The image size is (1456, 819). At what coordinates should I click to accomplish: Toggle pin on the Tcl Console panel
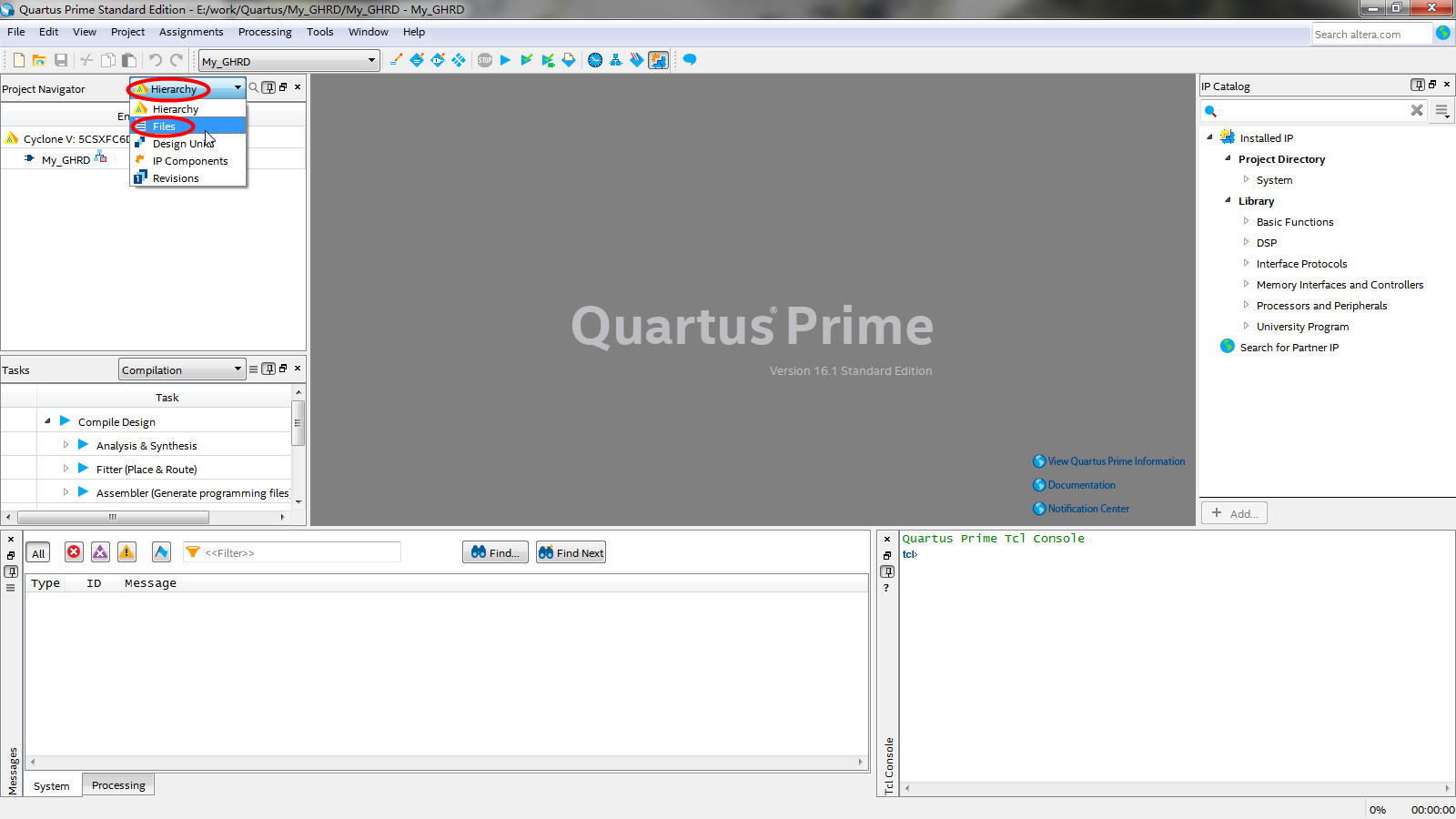coord(887,571)
